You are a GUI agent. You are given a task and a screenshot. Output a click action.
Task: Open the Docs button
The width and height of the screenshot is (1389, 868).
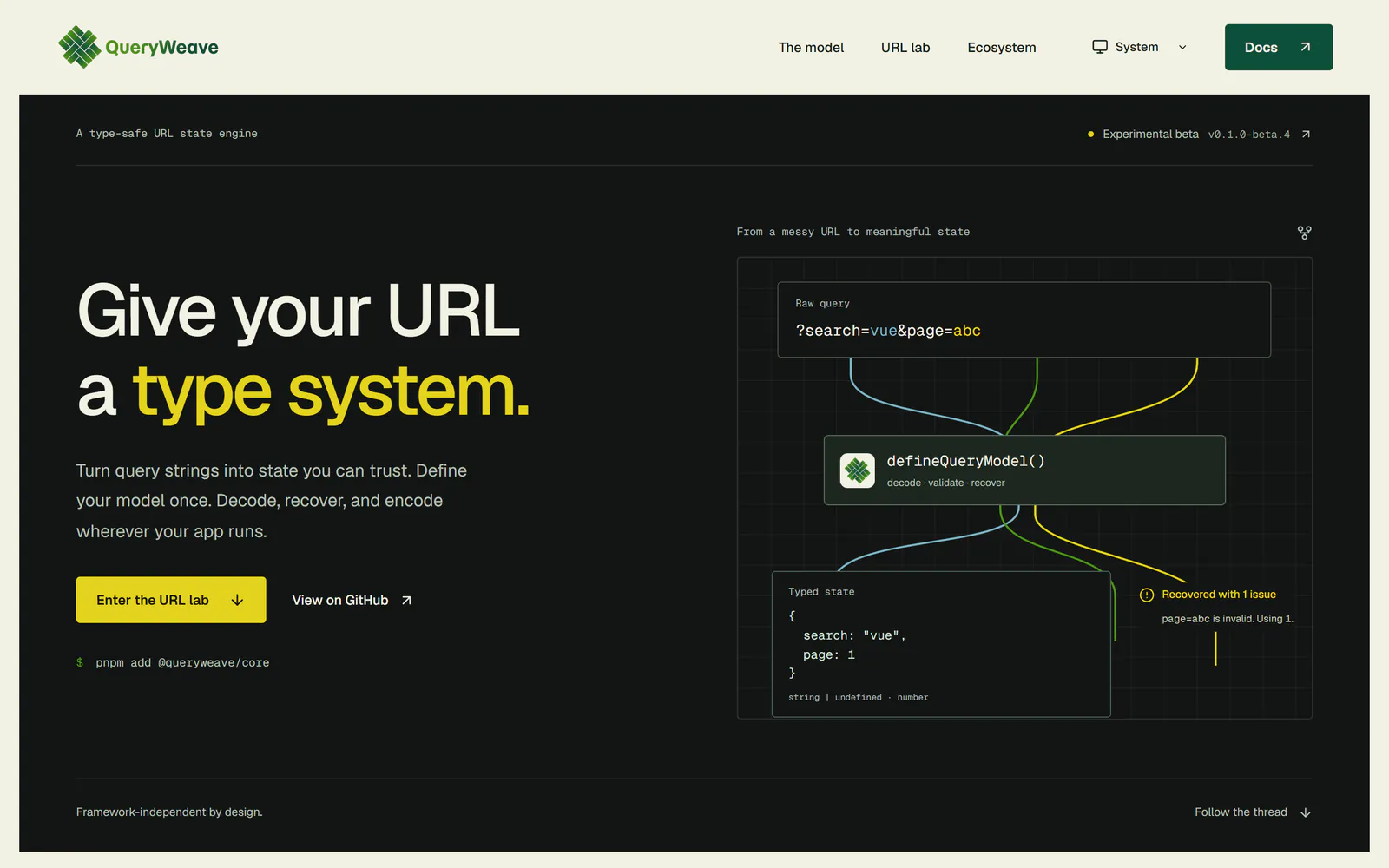click(1279, 47)
